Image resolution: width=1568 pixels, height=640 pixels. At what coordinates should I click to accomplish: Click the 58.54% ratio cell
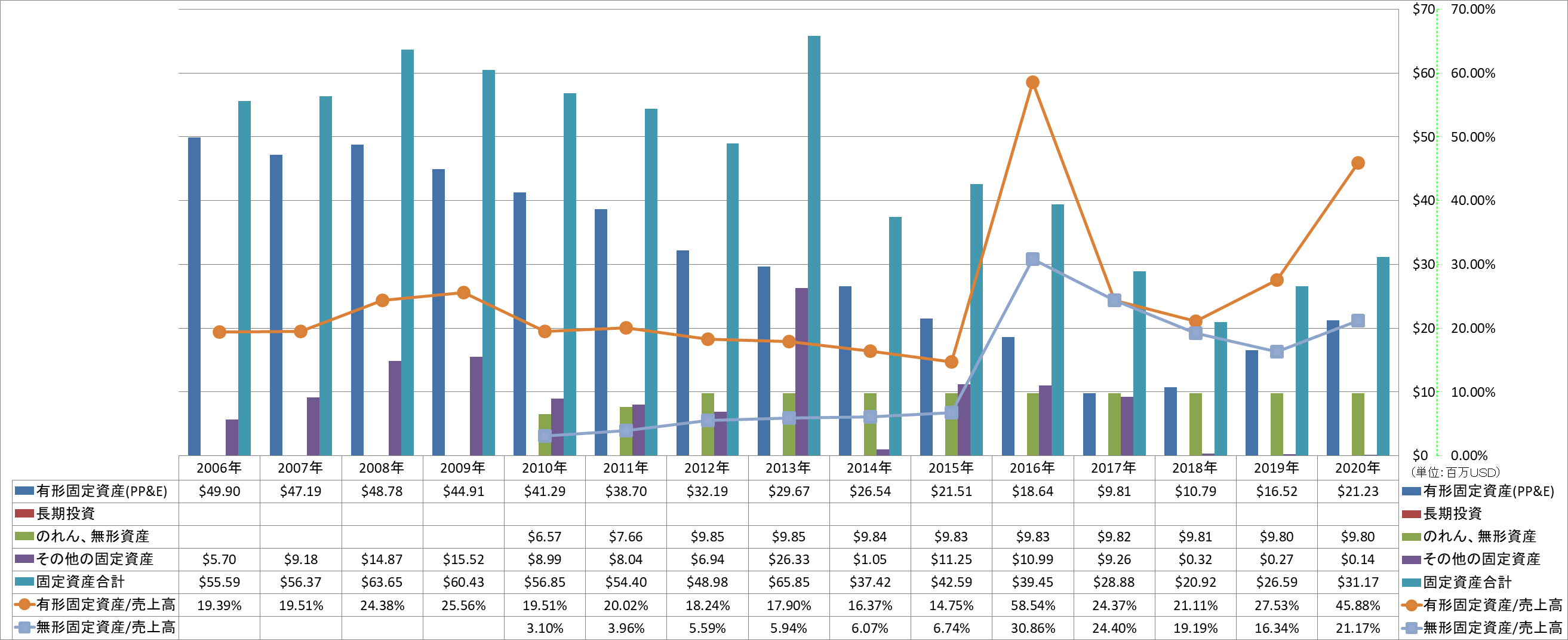tap(1032, 605)
